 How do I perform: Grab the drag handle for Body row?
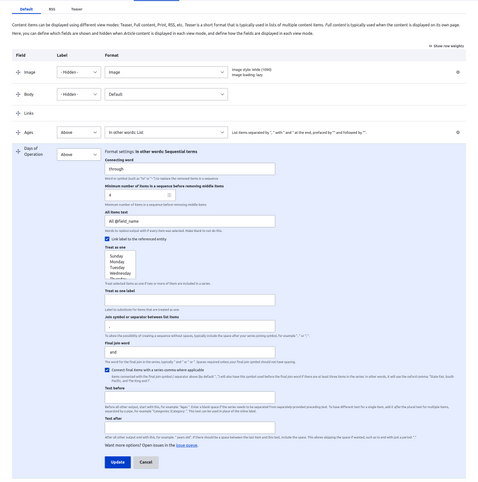18,94
